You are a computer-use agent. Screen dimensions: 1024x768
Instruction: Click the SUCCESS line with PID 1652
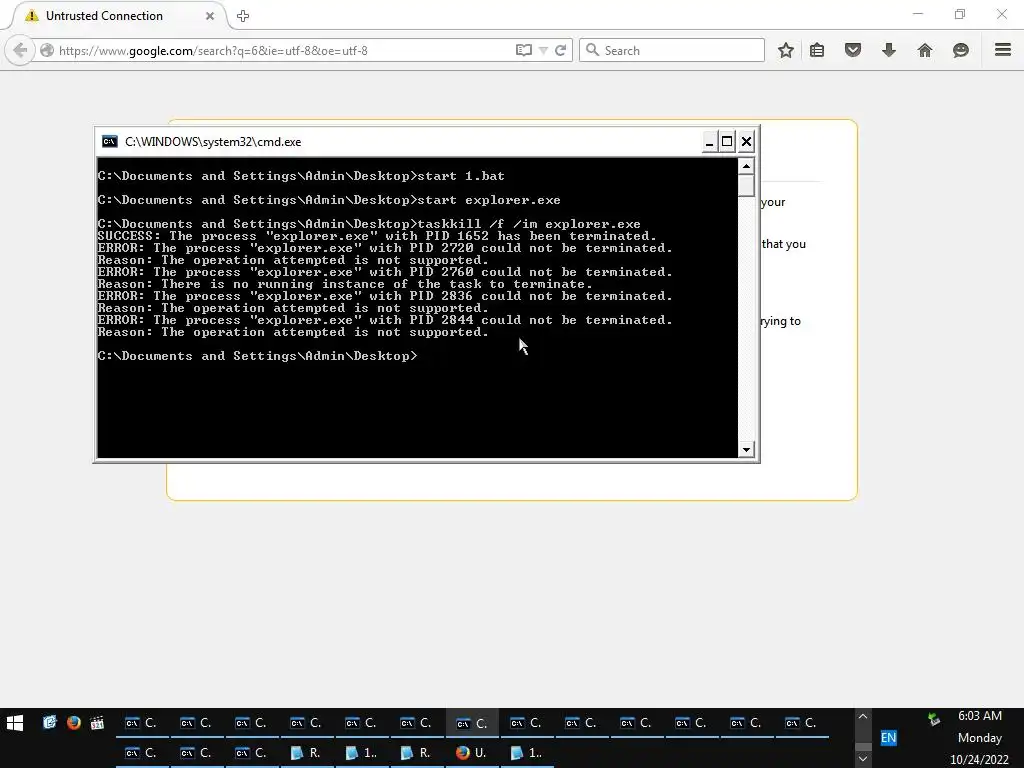click(x=377, y=236)
